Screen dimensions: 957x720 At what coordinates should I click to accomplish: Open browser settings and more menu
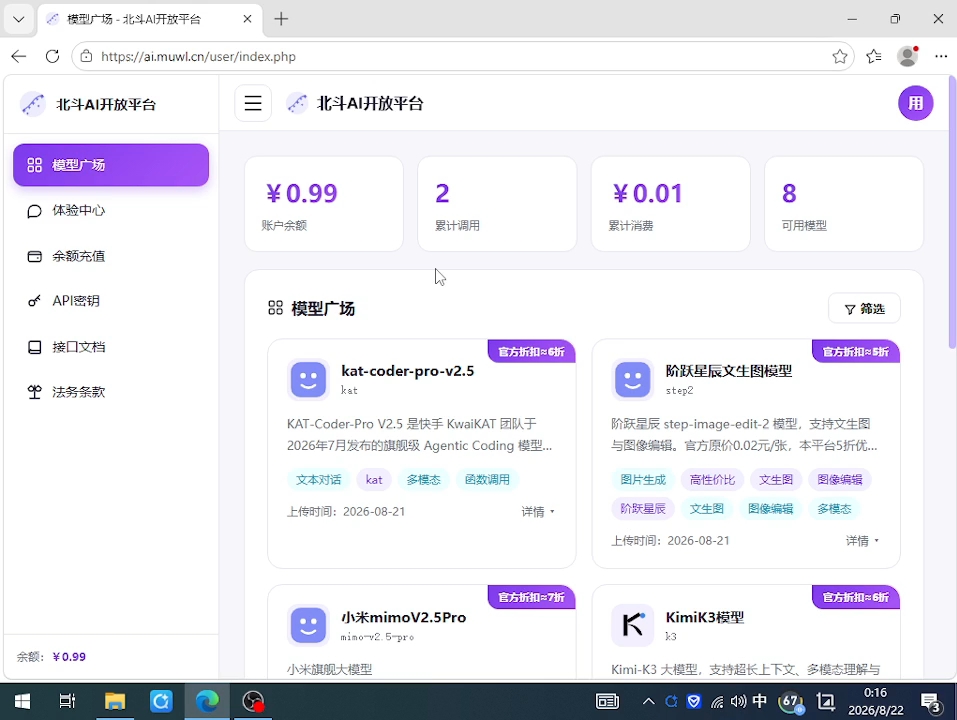[x=941, y=56]
